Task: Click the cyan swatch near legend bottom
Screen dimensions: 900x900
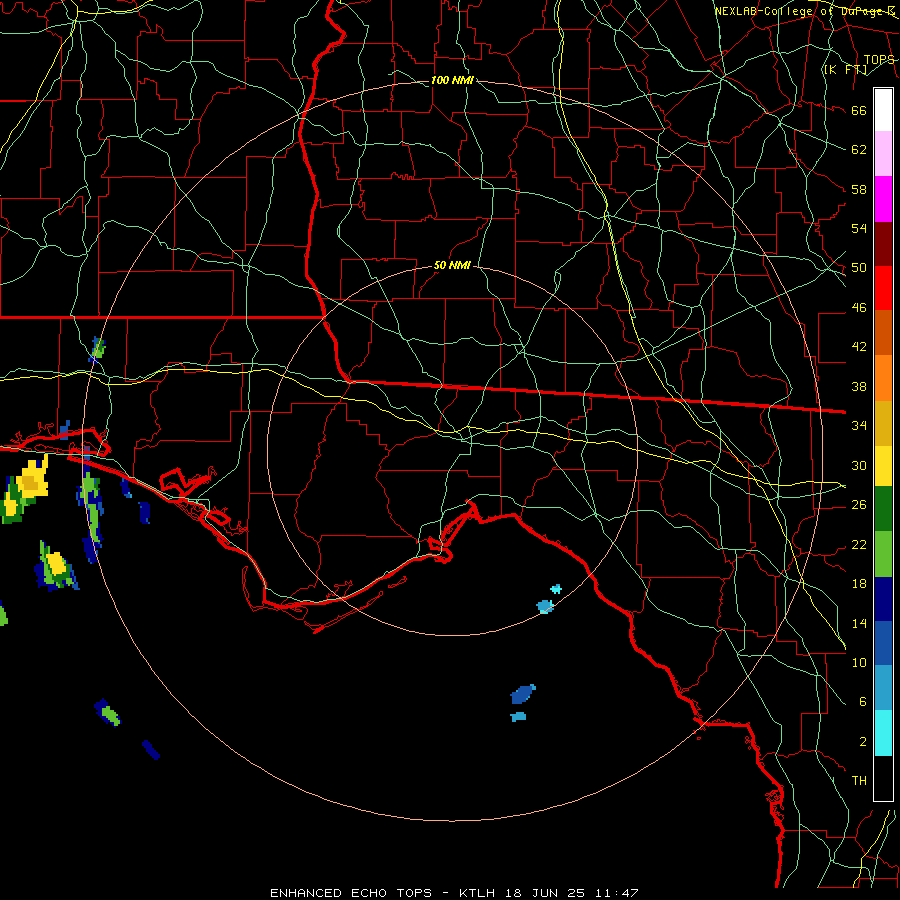Action: click(x=883, y=733)
